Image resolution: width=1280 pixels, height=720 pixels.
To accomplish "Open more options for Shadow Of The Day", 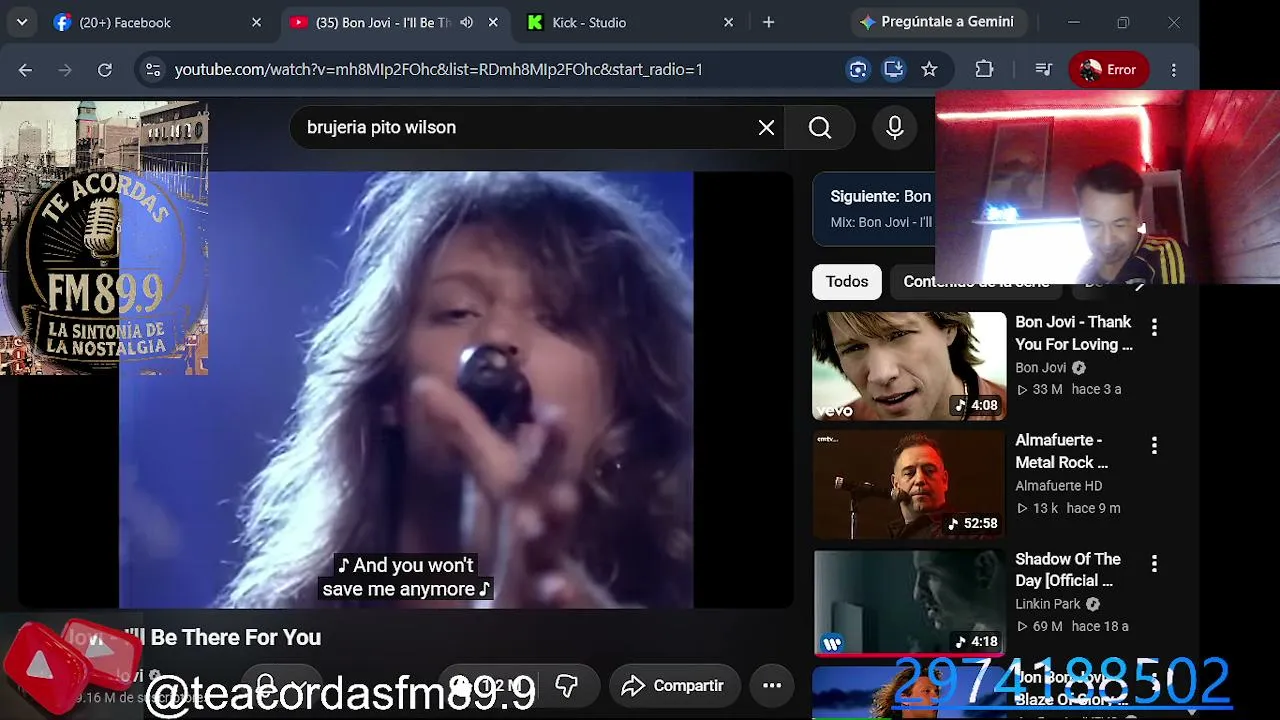I will pyautogui.click(x=1154, y=564).
